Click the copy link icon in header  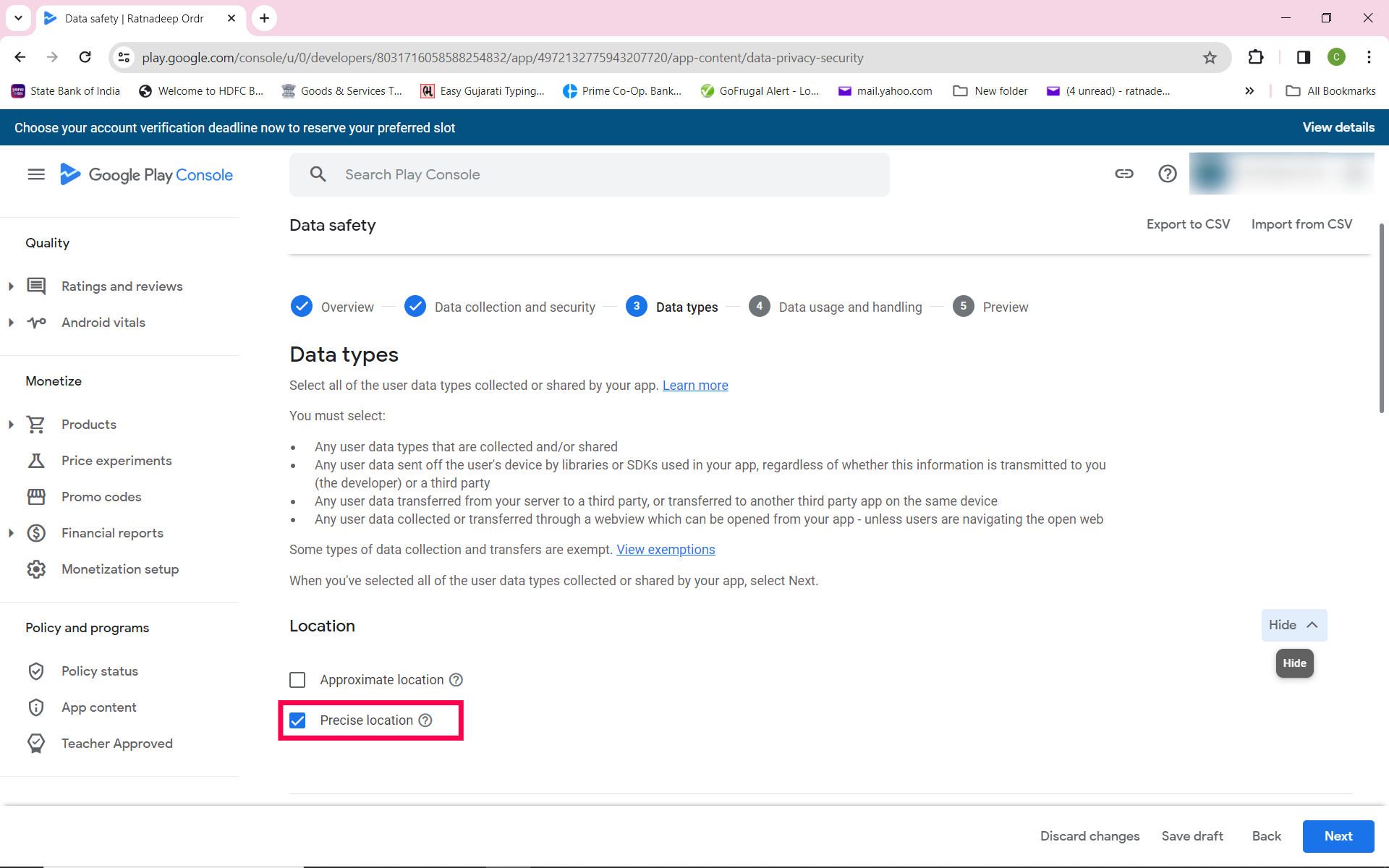tap(1123, 174)
